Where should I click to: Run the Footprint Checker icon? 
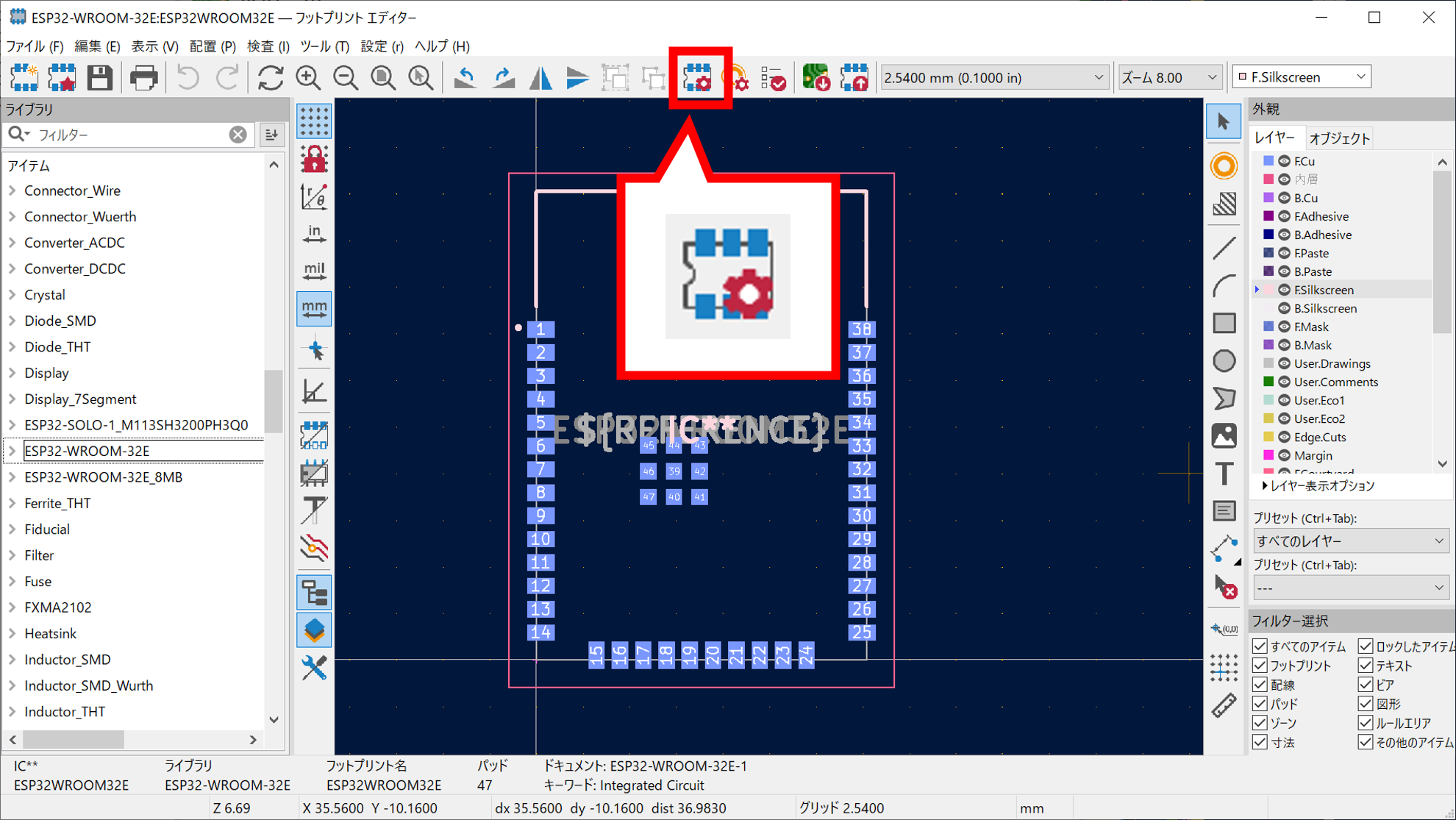click(774, 77)
